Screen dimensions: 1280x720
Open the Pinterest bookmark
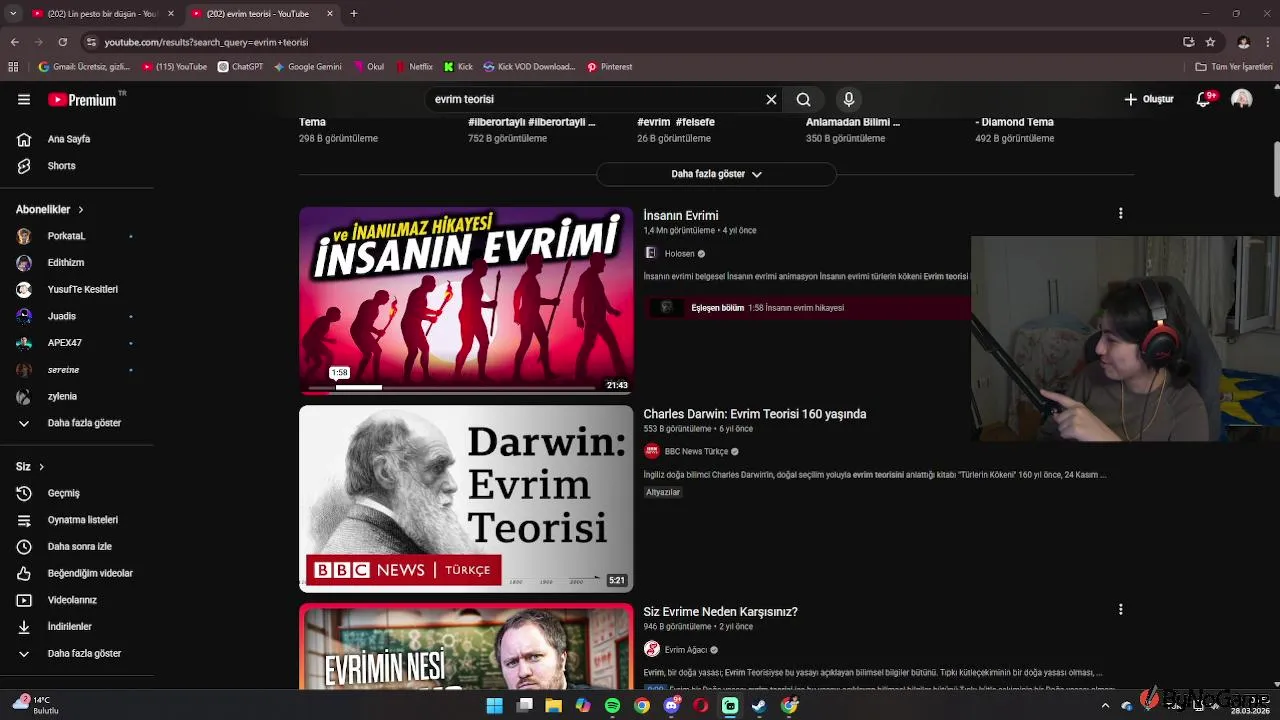tap(610, 67)
